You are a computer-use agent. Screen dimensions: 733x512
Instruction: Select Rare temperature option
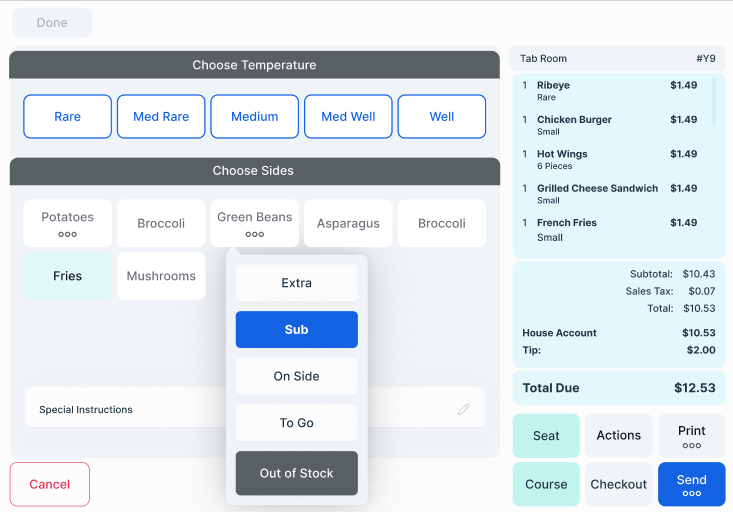tap(67, 117)
